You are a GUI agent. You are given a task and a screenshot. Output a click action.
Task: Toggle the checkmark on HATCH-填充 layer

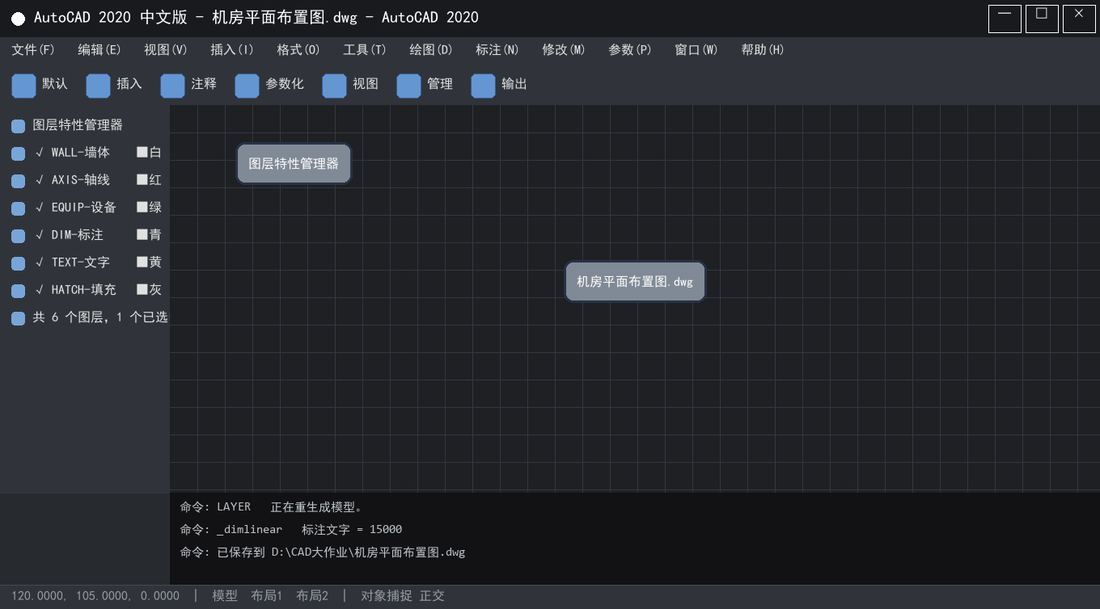39,289
